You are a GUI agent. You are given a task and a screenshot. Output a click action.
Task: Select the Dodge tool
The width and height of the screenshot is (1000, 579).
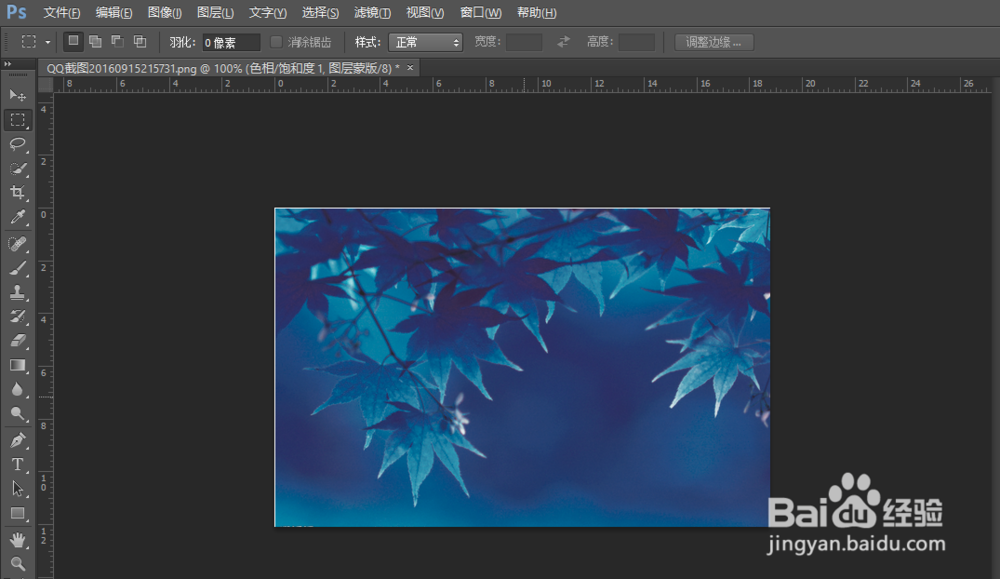point(17,414)
